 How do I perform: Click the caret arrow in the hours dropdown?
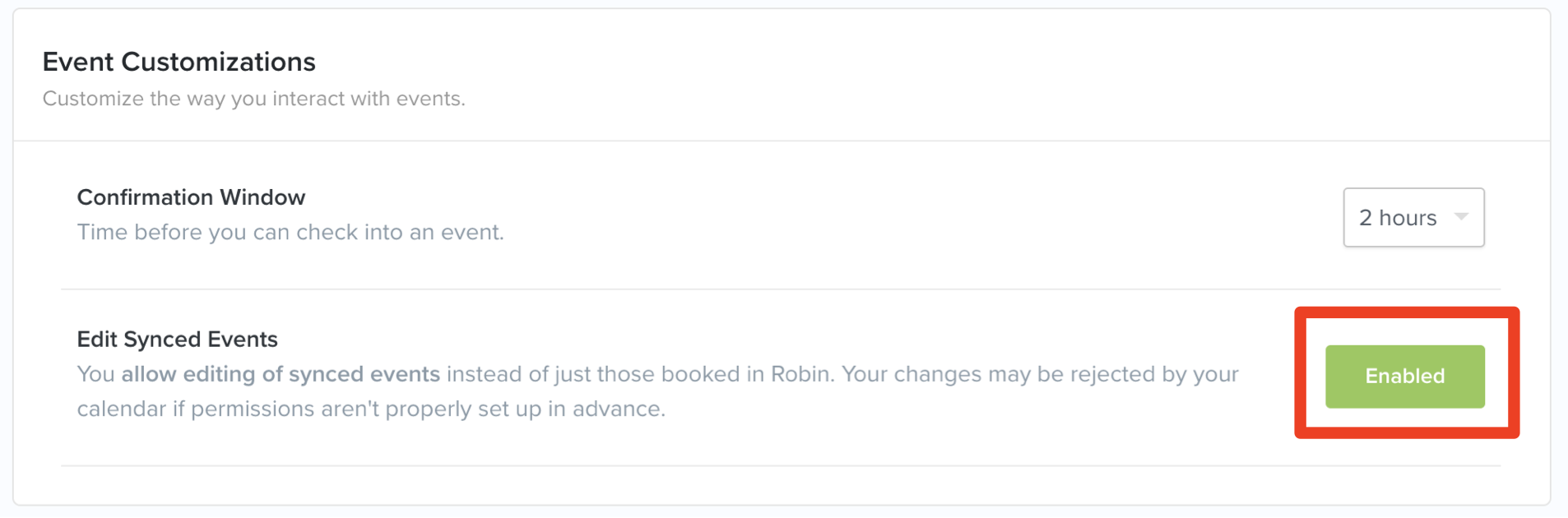click(x=1461, y=217)
